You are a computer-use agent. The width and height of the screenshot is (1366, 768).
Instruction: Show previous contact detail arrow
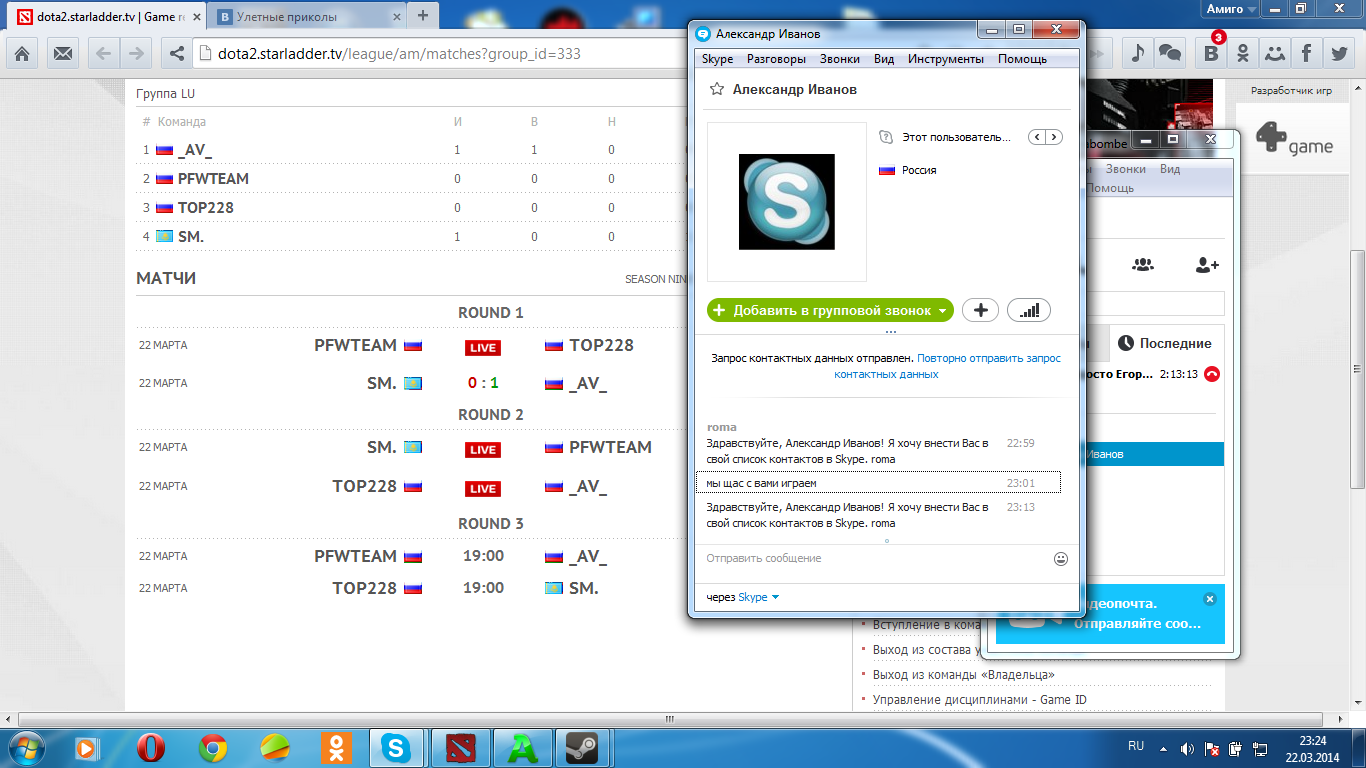click(1037, 137)
